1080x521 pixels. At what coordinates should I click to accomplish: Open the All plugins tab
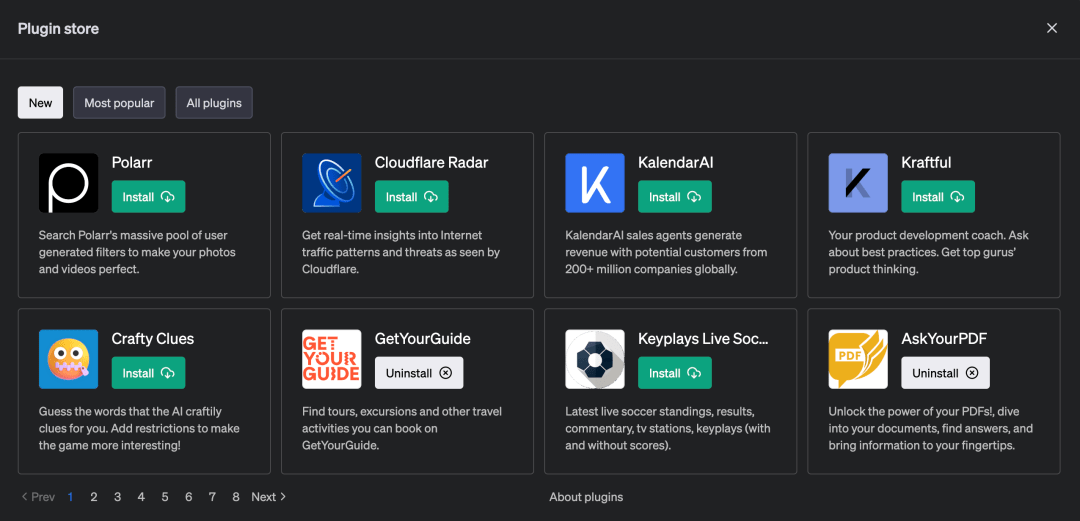[214, 103]
